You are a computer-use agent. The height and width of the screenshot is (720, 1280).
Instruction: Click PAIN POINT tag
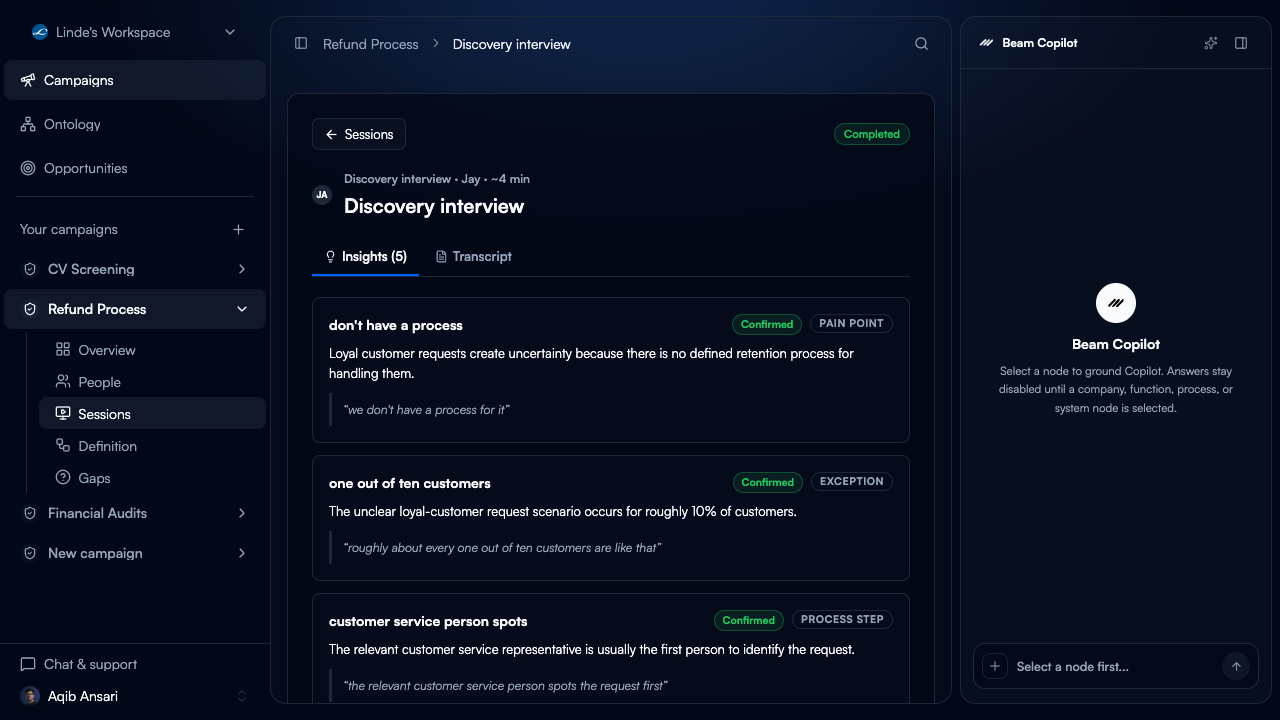(852, 324)
